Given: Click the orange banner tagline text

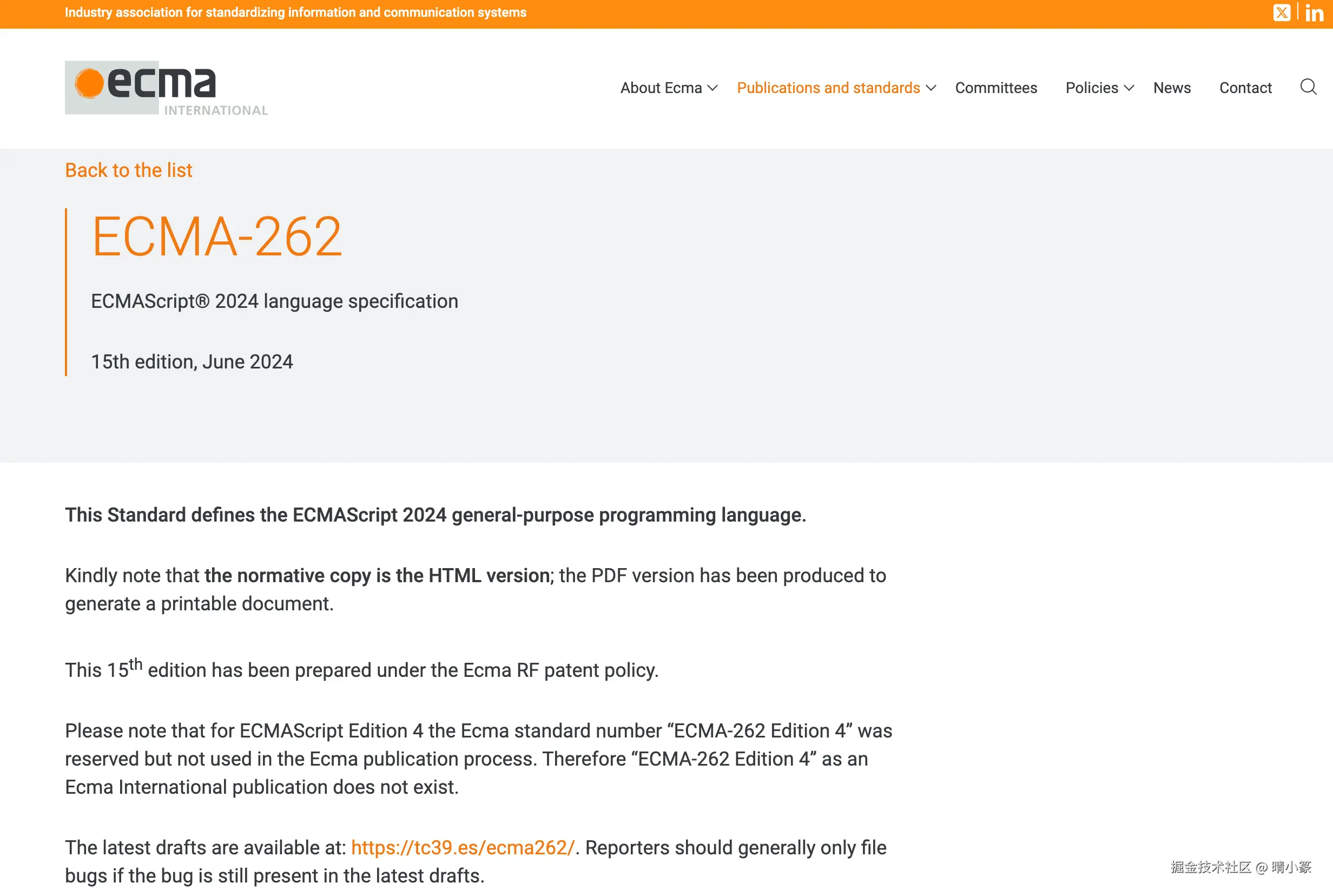Looking at the screenshot, I should pos(295,12).
